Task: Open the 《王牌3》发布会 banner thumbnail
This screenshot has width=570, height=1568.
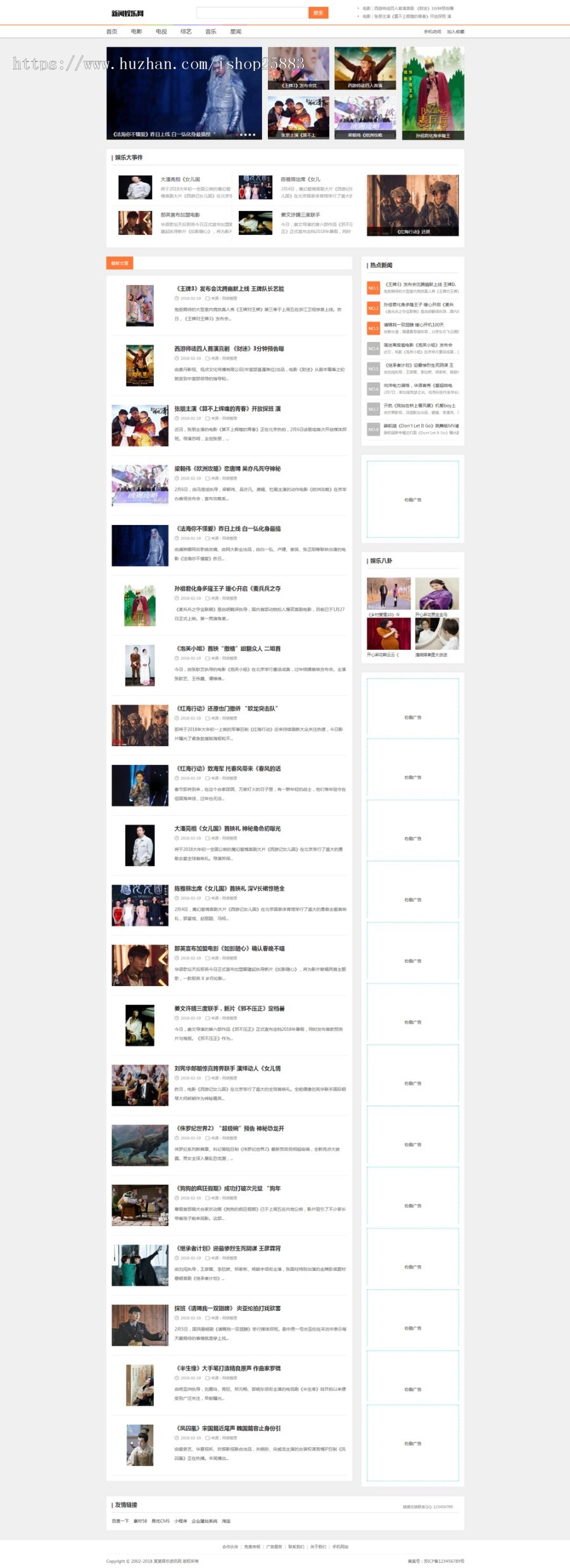Action: click(298, 68)
